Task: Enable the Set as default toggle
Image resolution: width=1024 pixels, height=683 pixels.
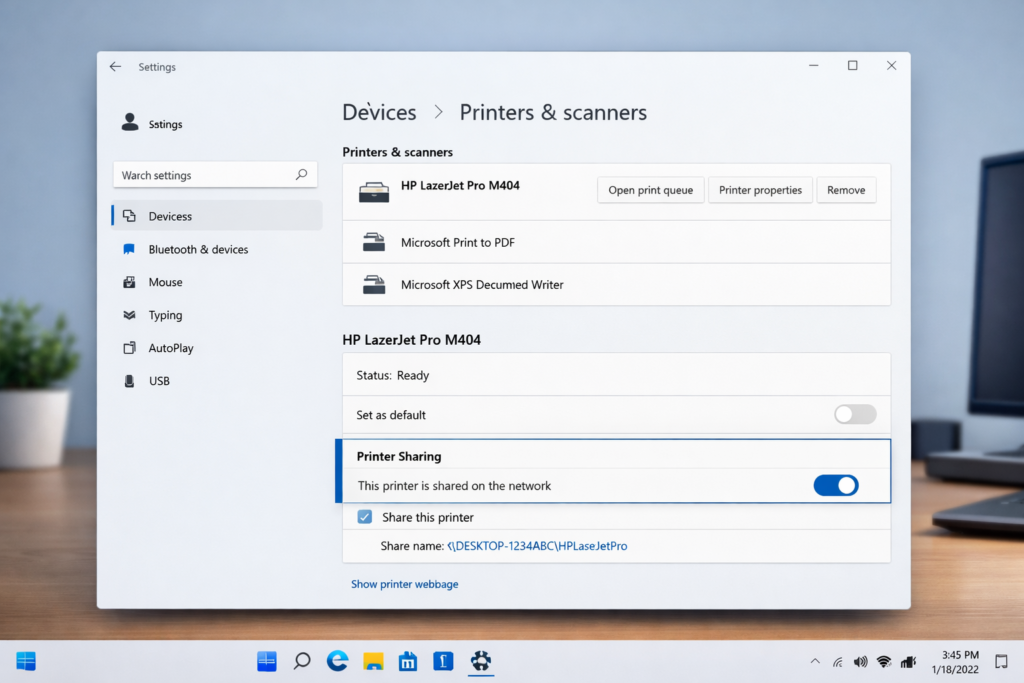Action: point(855,414)
